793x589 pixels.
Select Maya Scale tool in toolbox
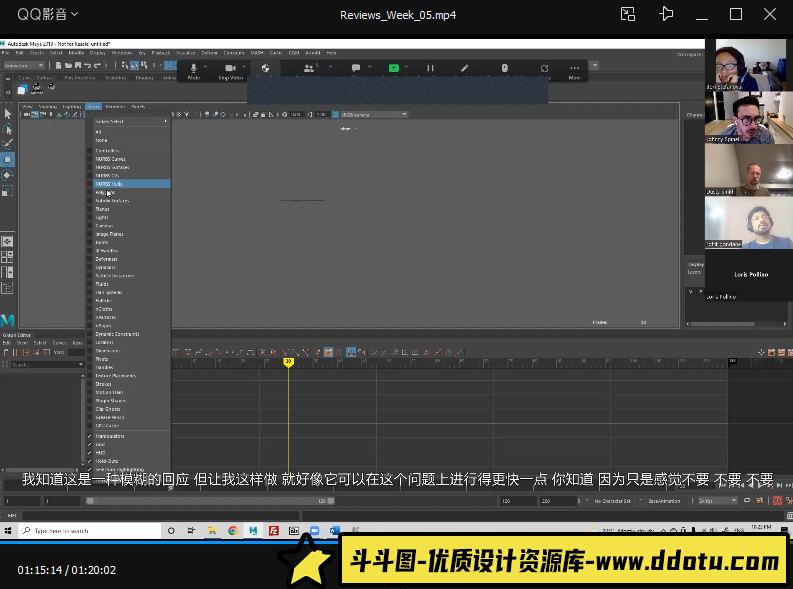coord(8,191)
